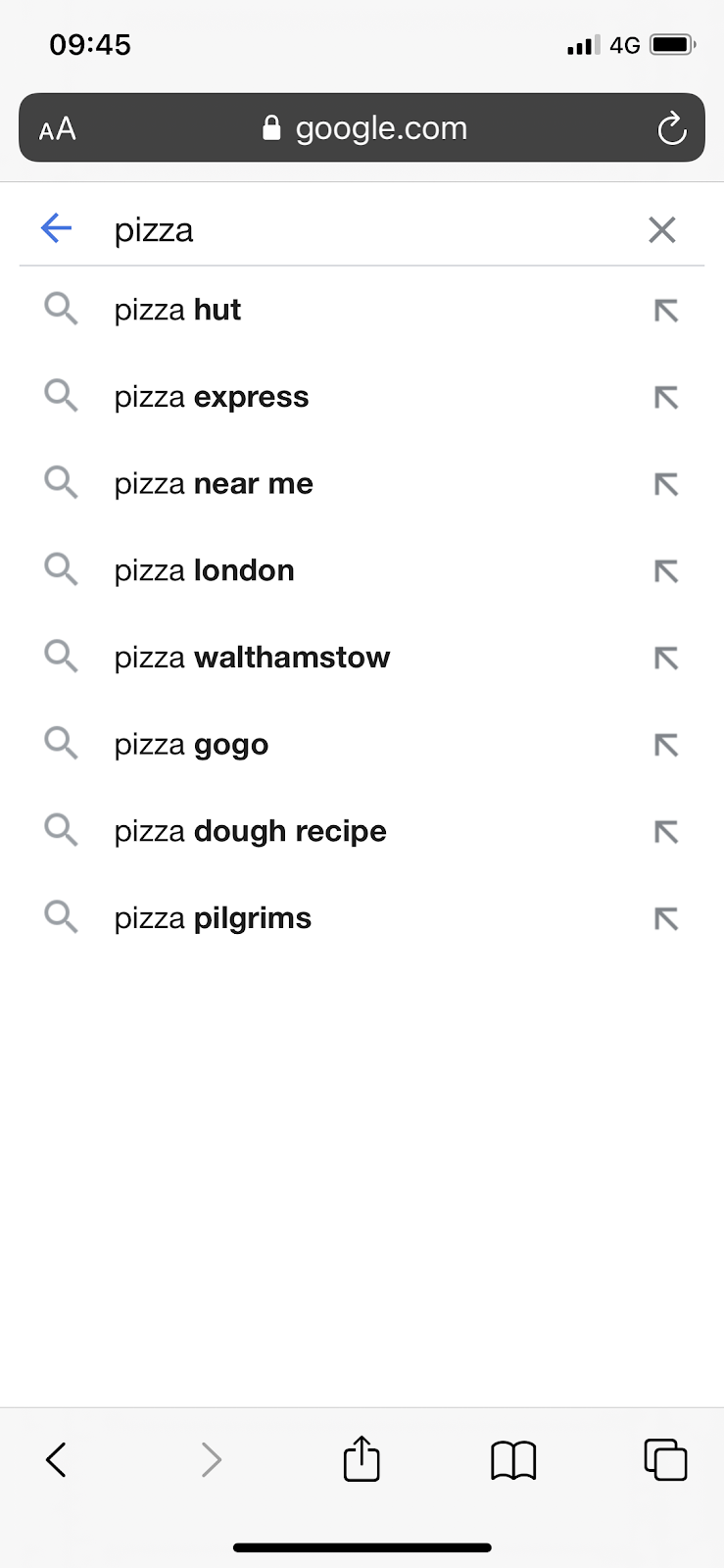Open the AA reader text size menu
The height and width of the screenshot is (1568, 724).
click(57, 128)
